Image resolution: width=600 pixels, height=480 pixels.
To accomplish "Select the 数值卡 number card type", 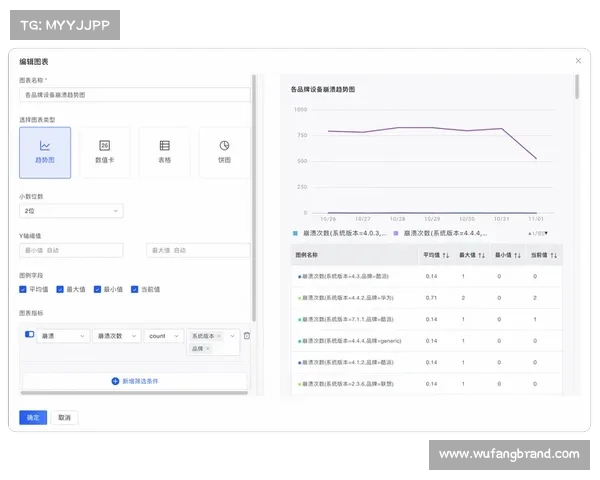I will click(104, 152).
